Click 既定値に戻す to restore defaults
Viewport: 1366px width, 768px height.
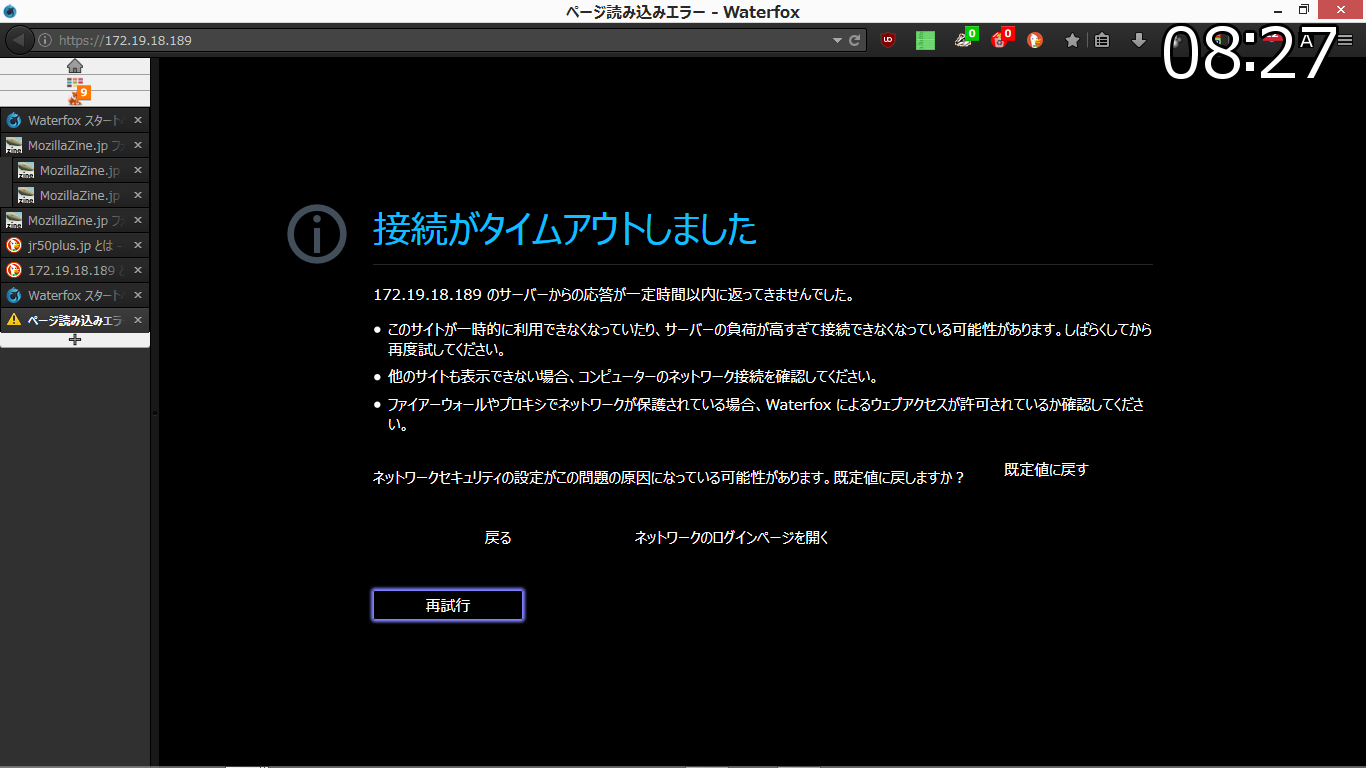[1046, 470]
